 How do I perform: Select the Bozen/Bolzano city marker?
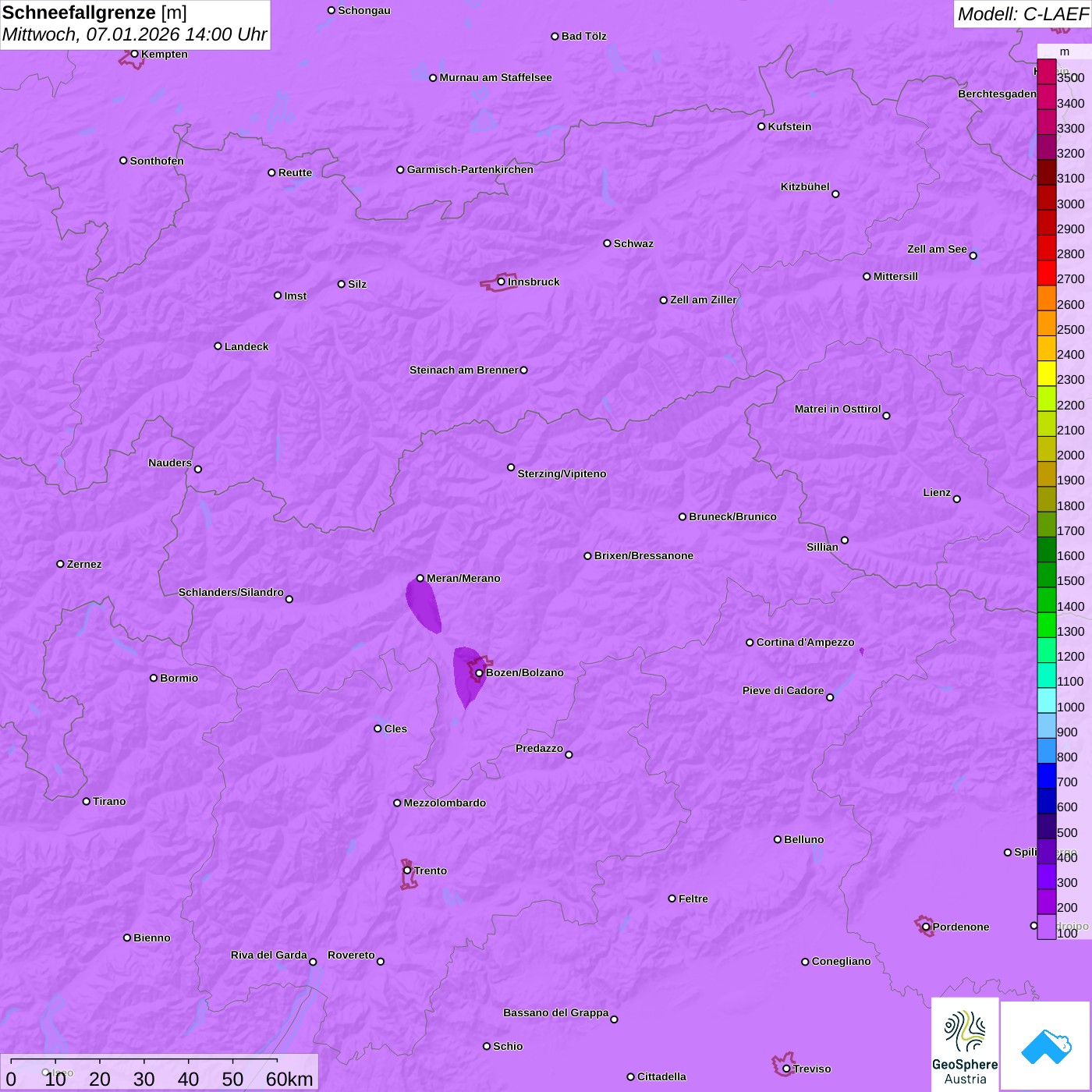coord(479,673)
